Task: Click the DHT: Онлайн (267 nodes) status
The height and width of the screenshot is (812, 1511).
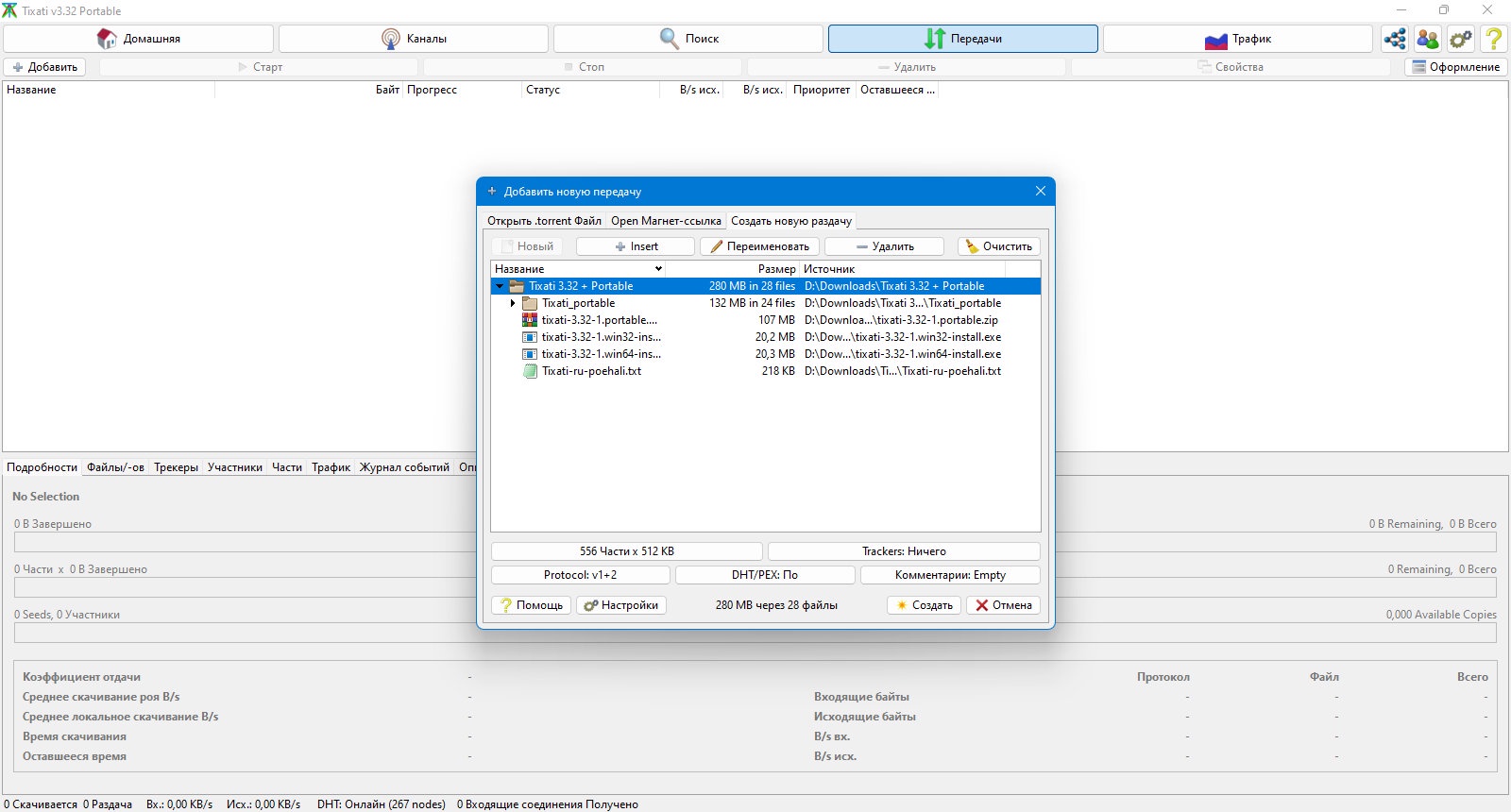Action: pos(382,804)
